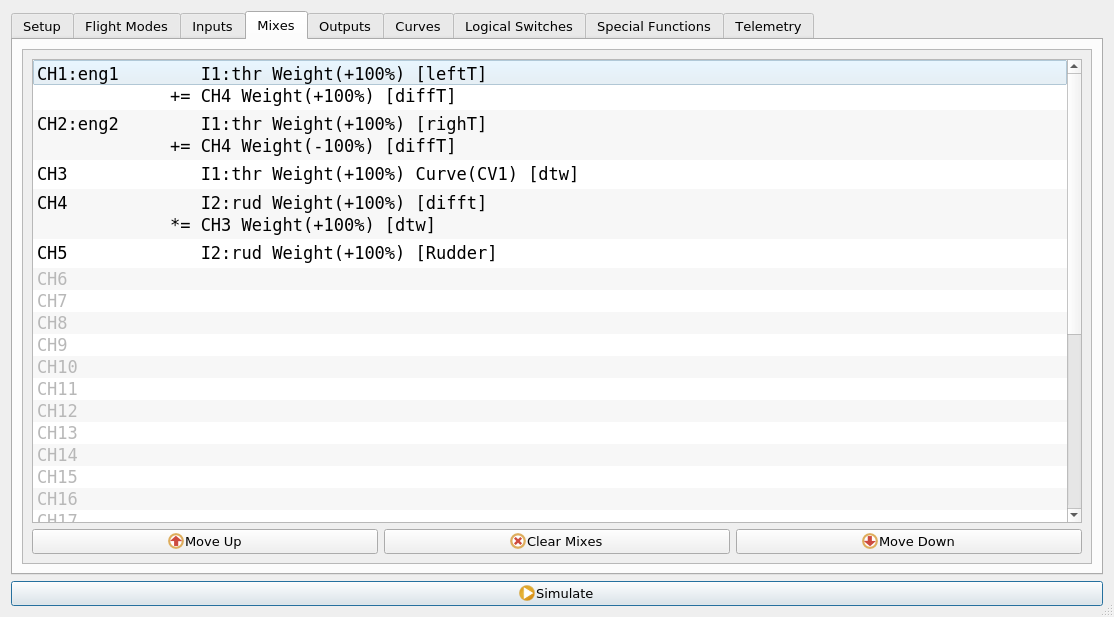Select the empty CH6 channel row
Viewport: 1114px width, 617px height.
550,279
